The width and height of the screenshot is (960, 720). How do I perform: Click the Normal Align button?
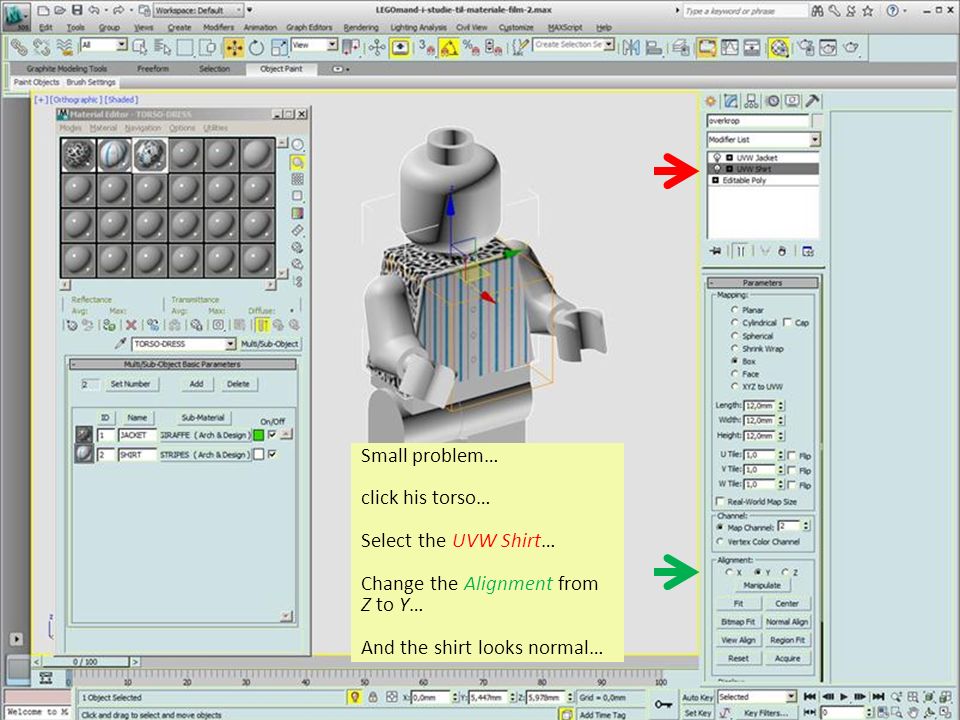(x=787, y=622)
